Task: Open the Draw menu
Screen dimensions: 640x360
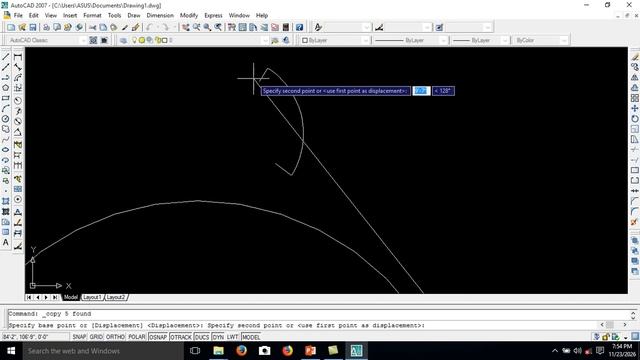Action: [134, 15]
